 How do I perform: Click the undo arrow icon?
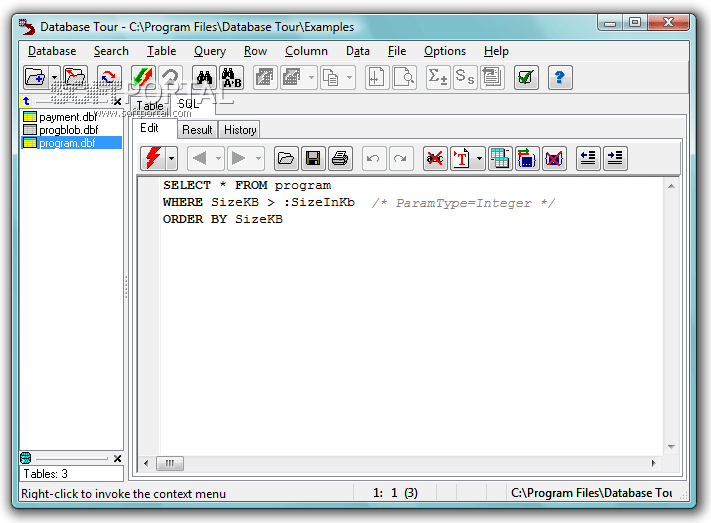point(374,158)
